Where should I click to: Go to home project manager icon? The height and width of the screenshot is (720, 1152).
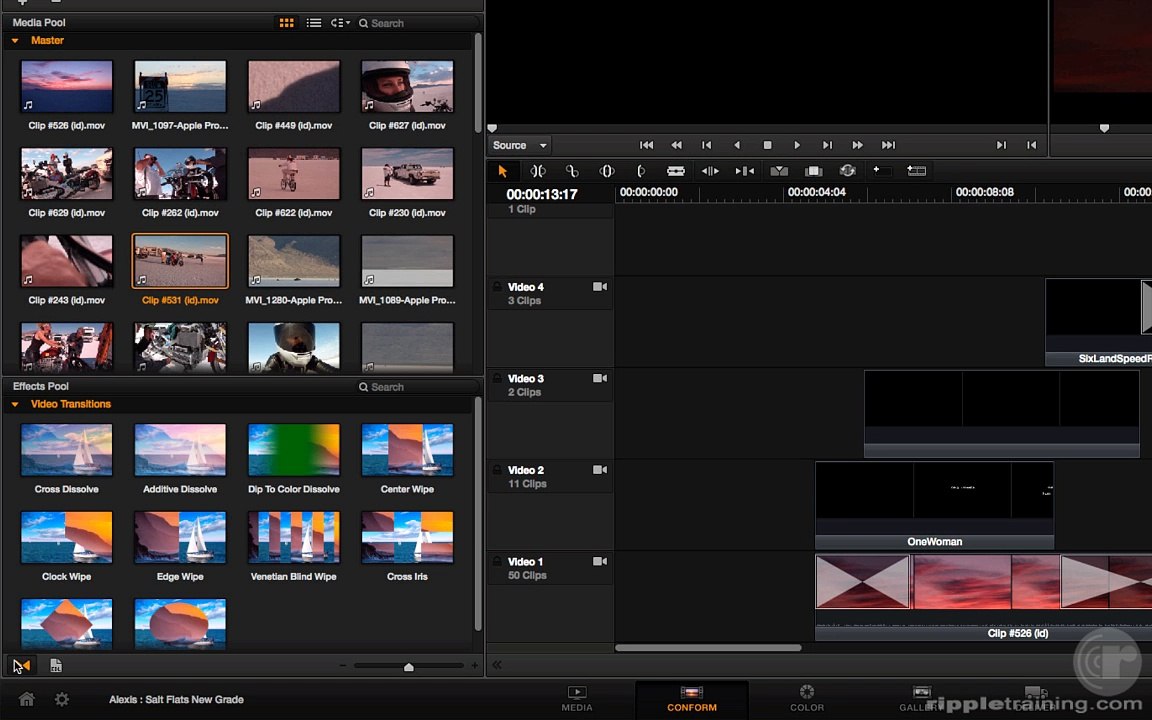pos(26,699)
